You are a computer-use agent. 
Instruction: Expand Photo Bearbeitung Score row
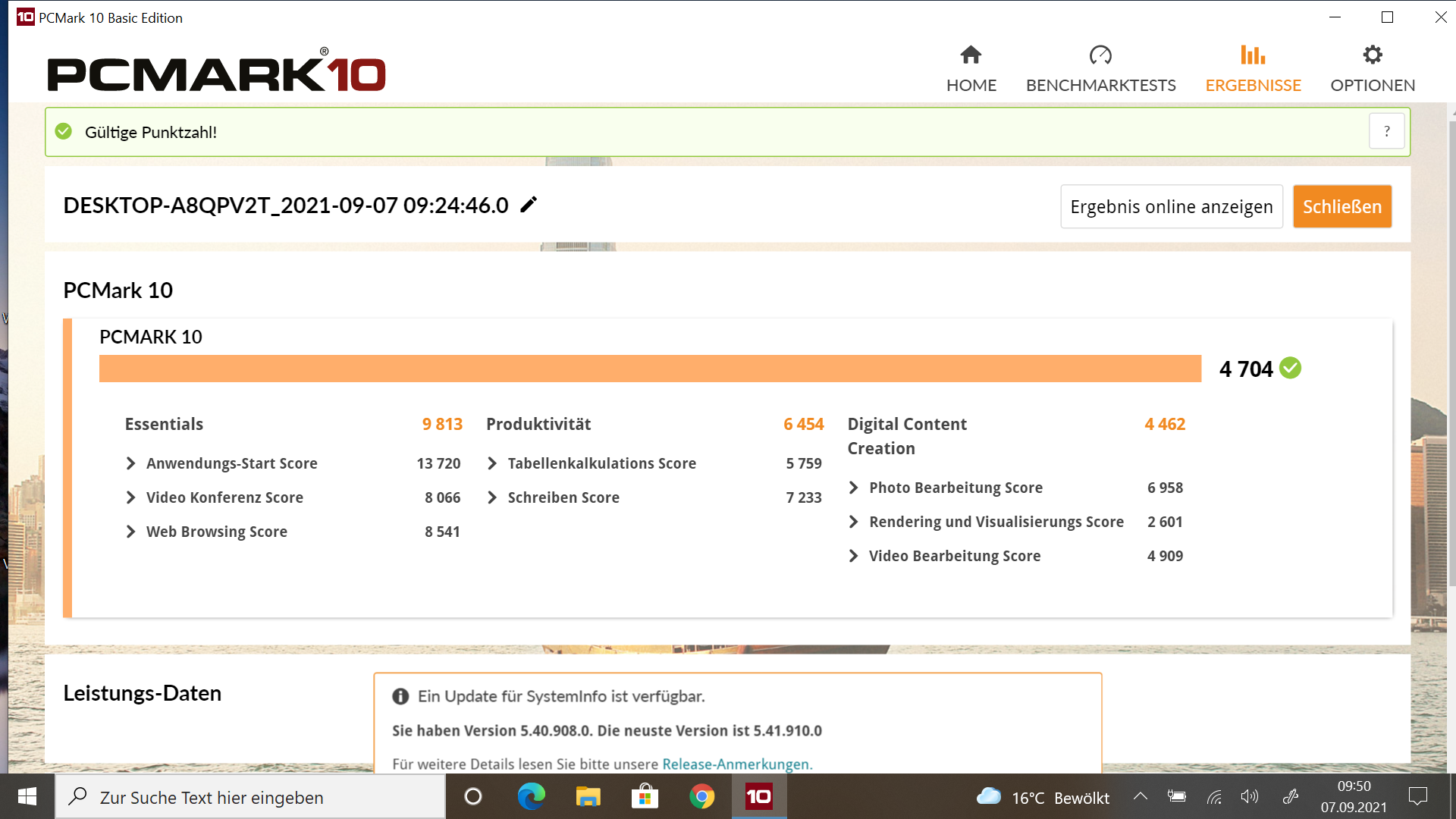(x=854, y=488)
